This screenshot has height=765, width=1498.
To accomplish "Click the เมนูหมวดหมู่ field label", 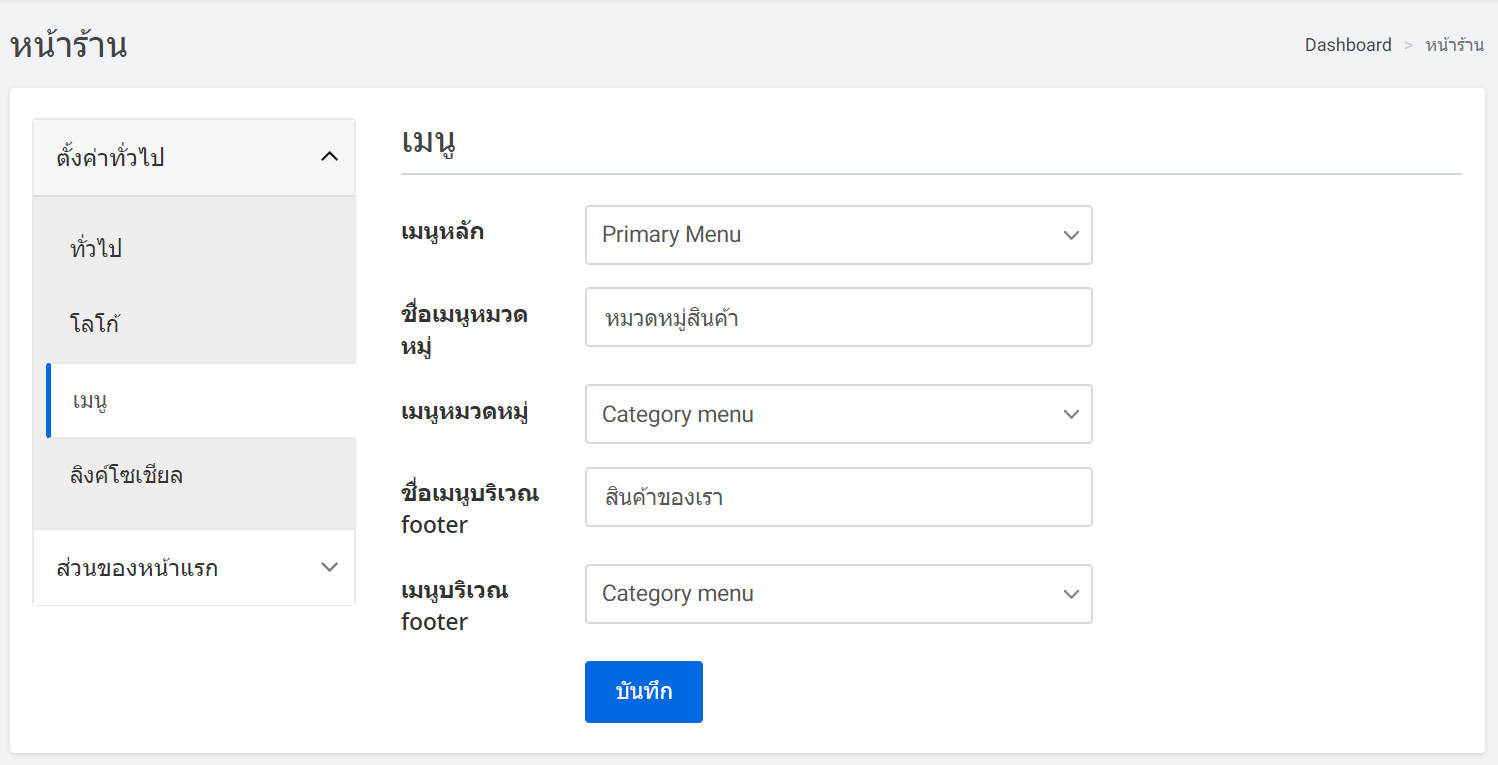I will click(465, 412).
